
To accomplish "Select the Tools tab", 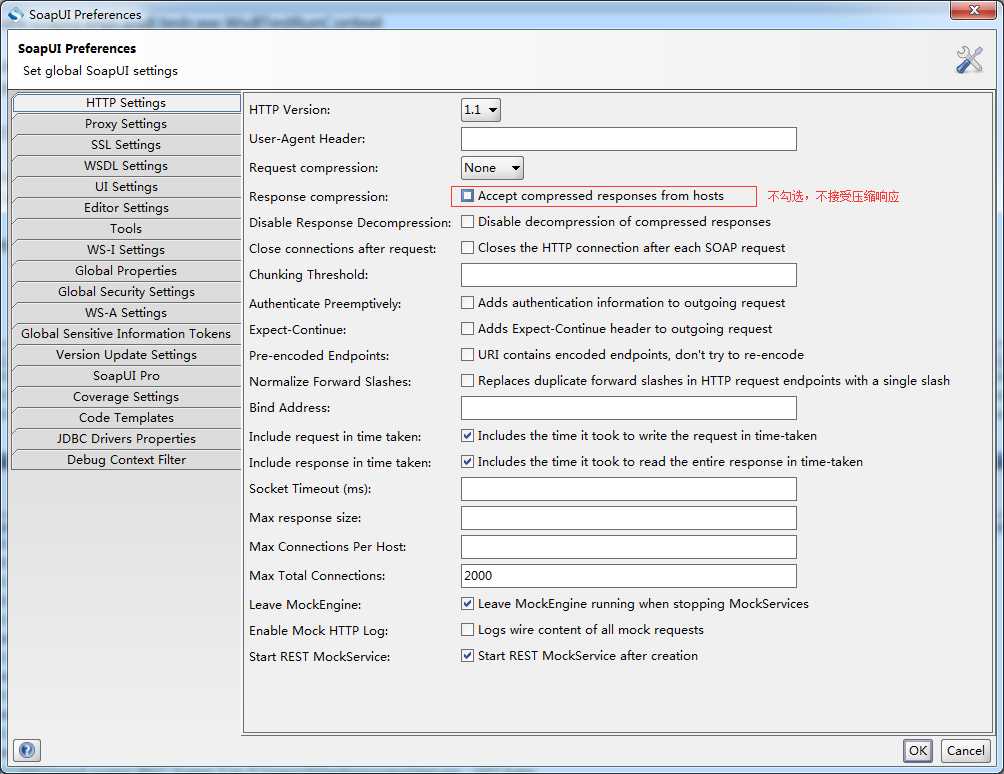I will tap(126, 229).
